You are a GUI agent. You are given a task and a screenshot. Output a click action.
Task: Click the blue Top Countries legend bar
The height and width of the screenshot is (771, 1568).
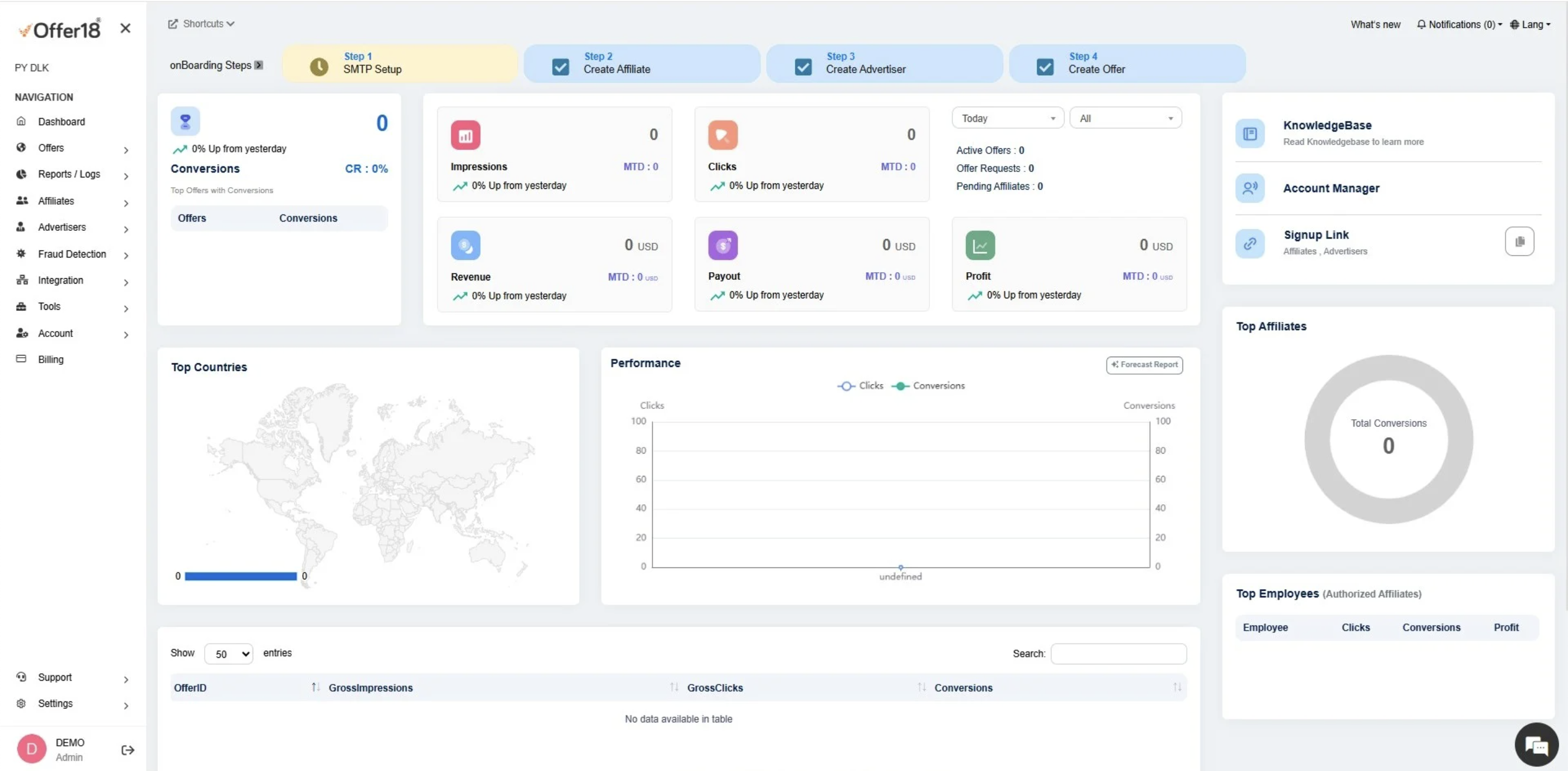tap(241, 576)
